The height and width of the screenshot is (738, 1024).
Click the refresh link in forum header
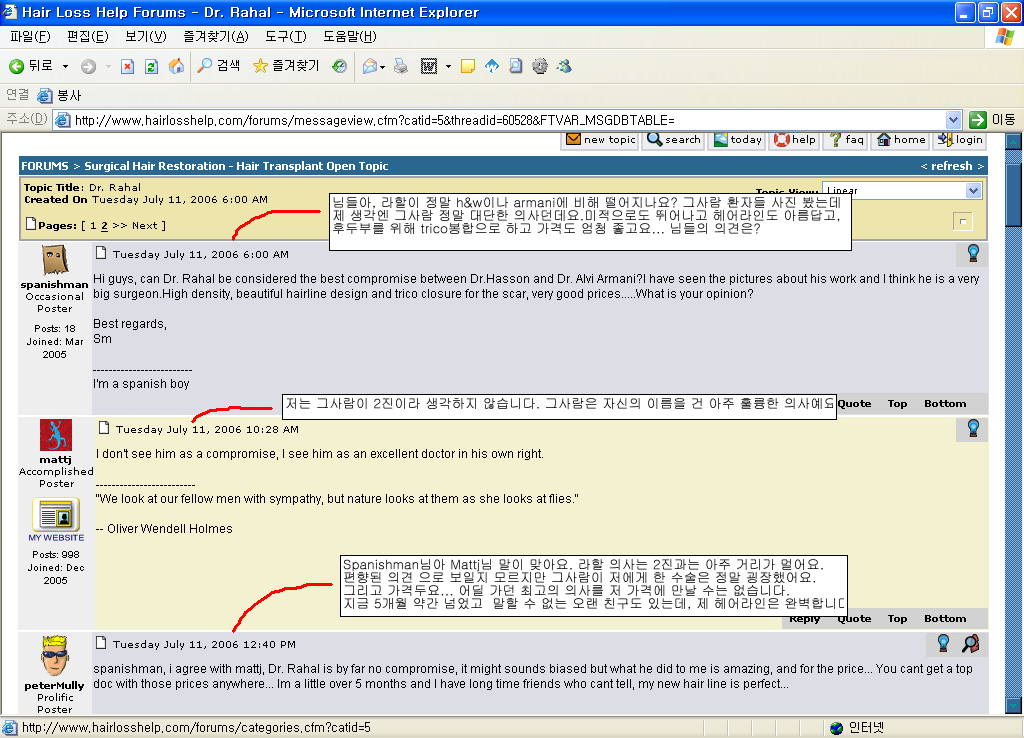[x=952, y=166]
